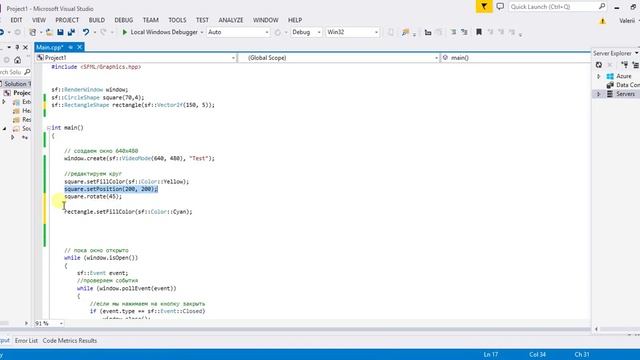Select the Data Connections node

[x=623, y=85]
